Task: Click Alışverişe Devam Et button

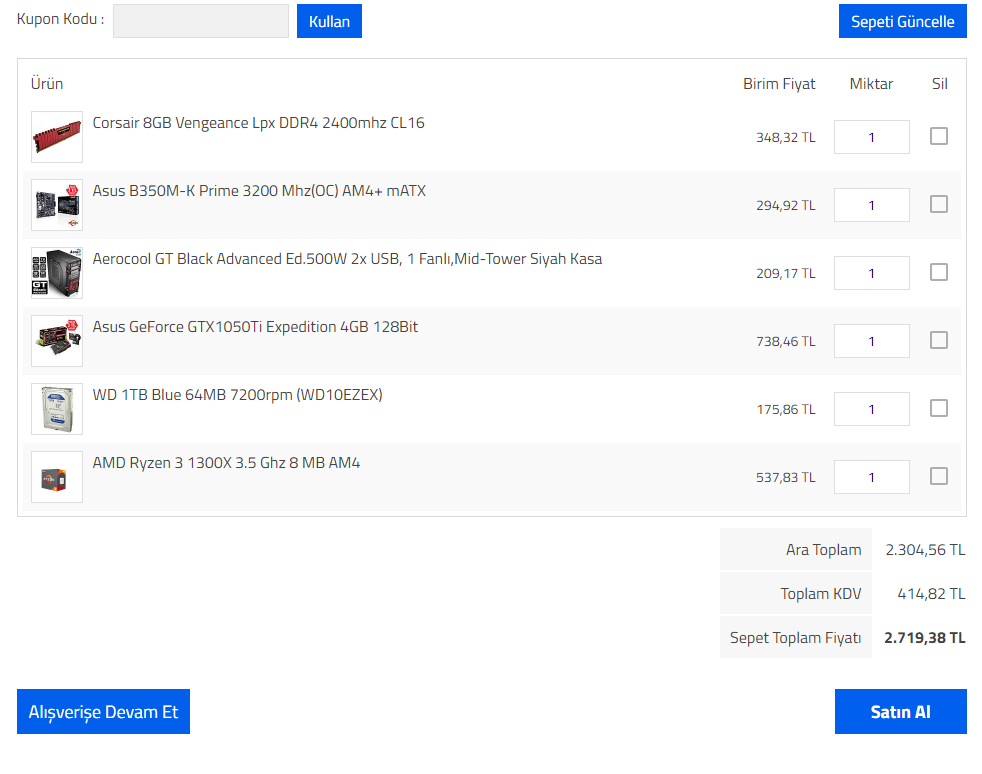Action: (x=103, y=712)
